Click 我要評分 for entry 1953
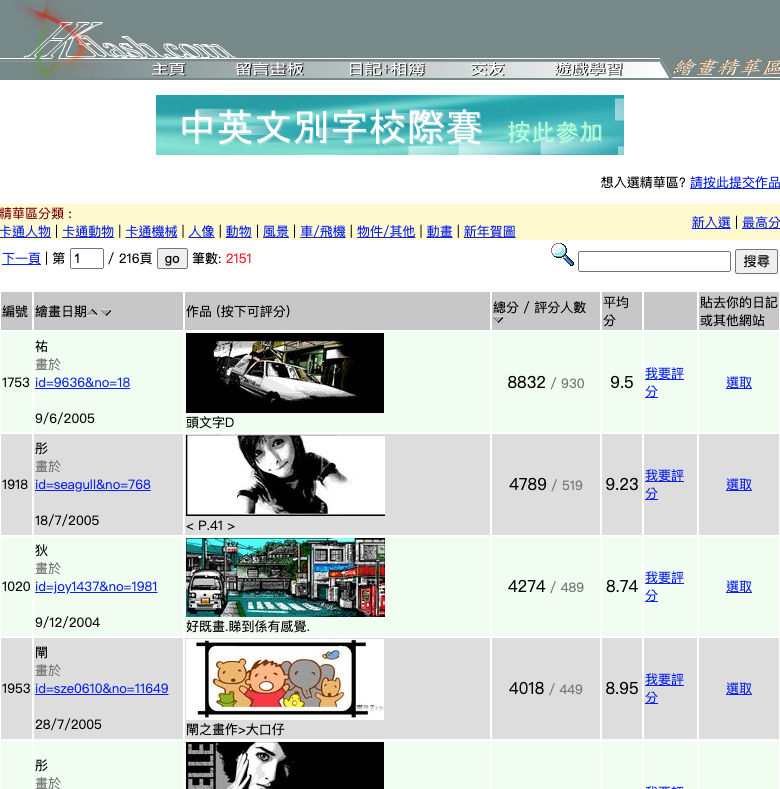780x789 pixels. click(664, 688)
